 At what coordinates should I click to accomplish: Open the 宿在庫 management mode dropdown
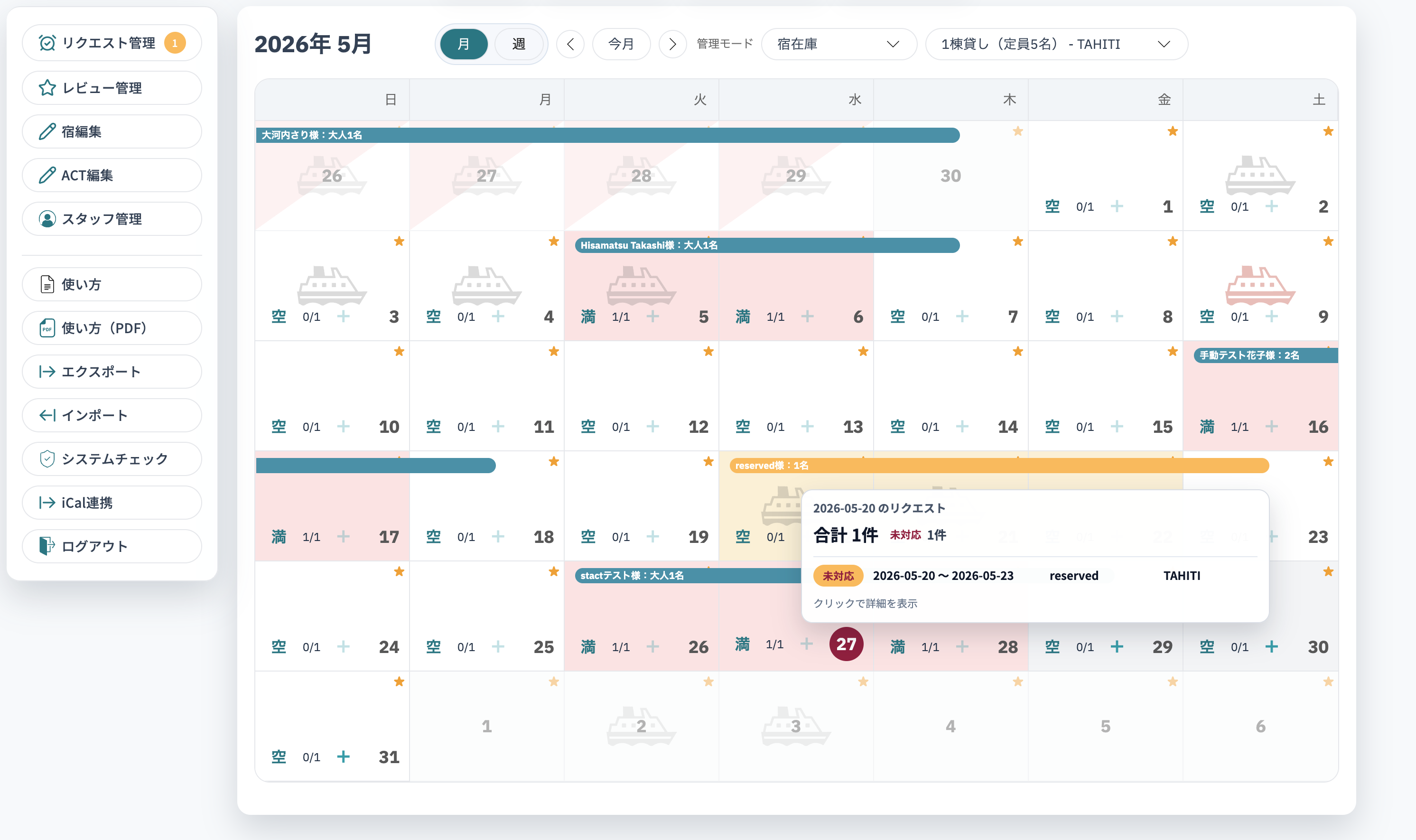tap(839, 44)
